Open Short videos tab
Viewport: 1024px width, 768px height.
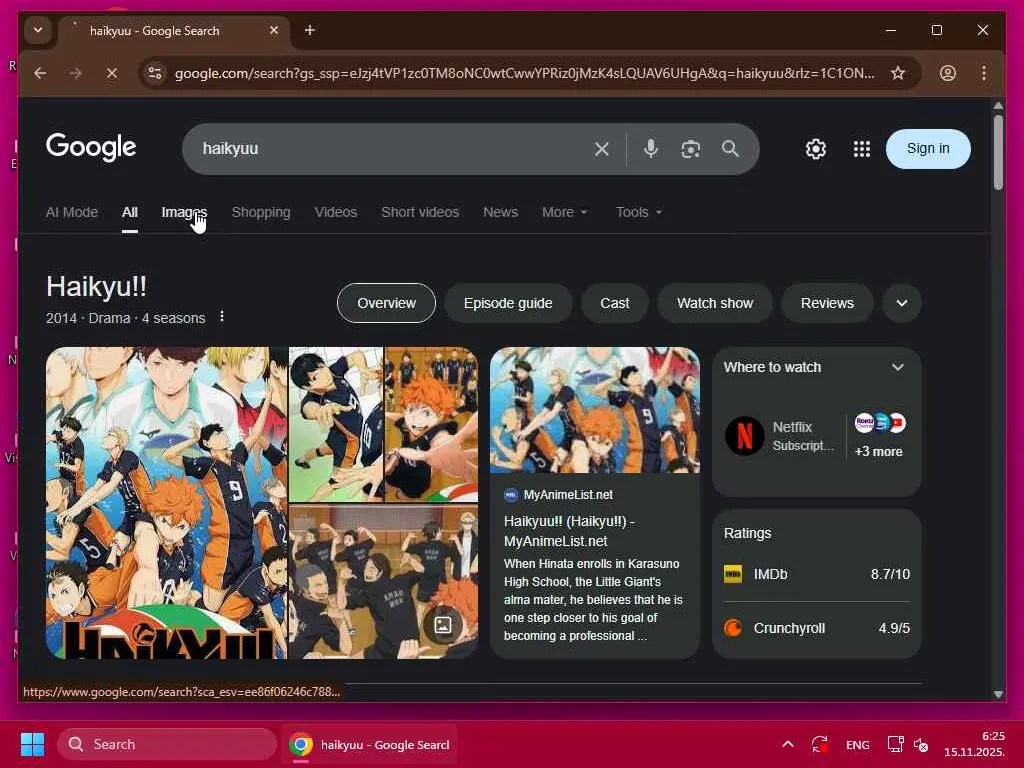tap(420, 212)
